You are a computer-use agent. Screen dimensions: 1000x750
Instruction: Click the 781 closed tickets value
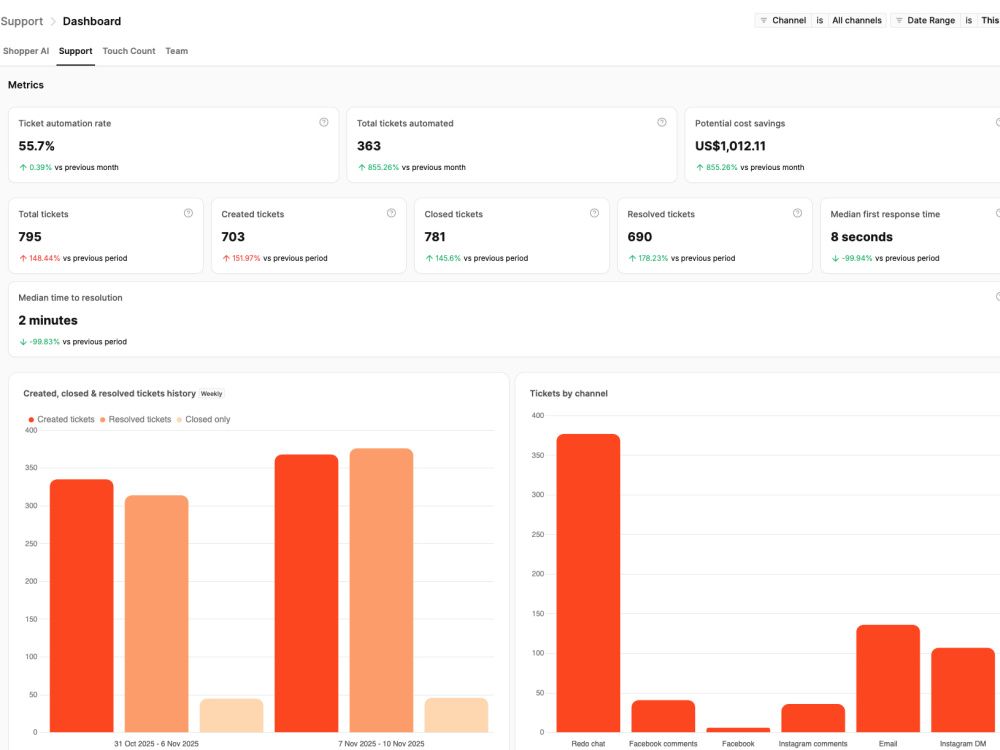pos(435,237)
